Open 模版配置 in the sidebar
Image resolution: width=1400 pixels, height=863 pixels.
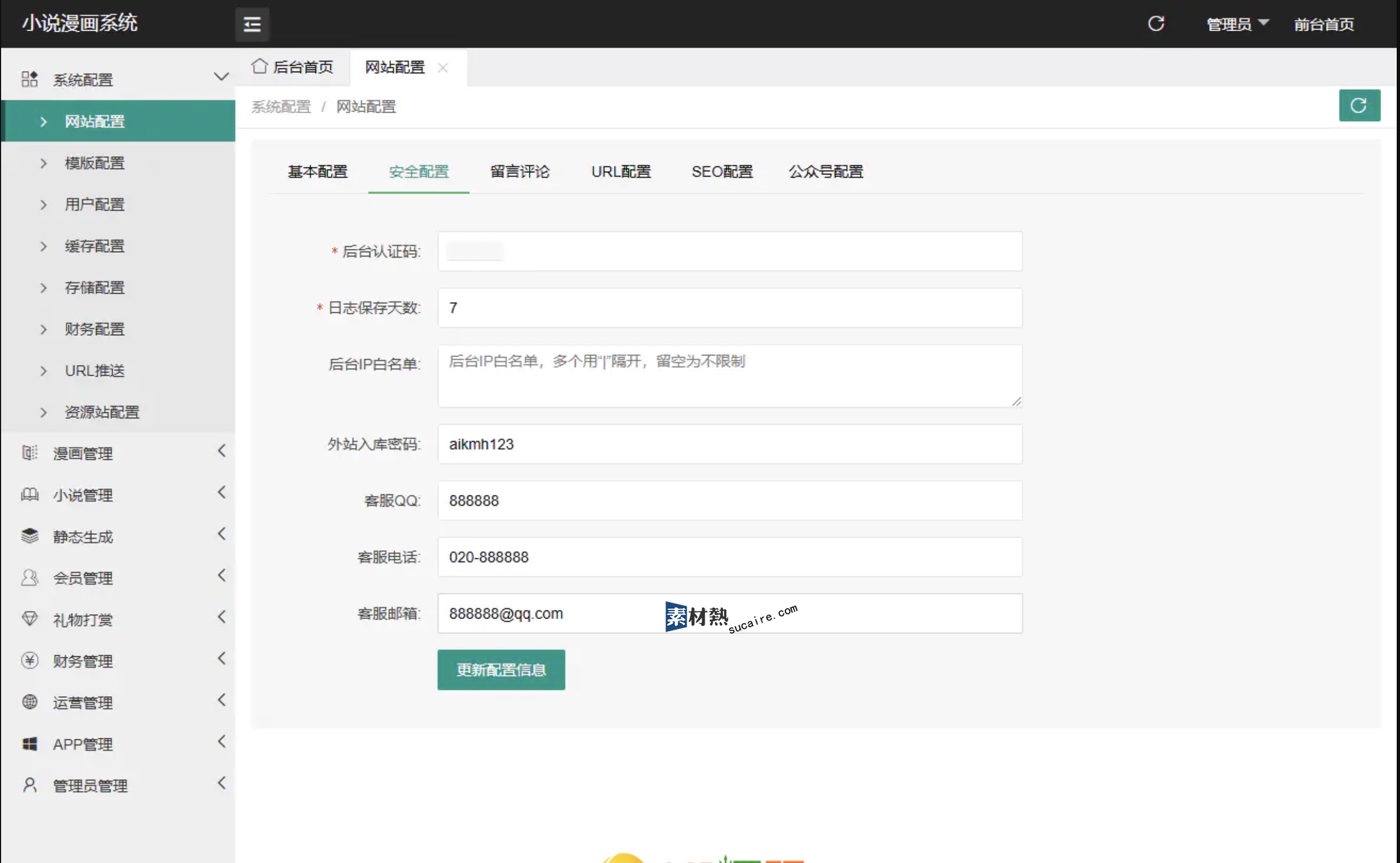118,162
